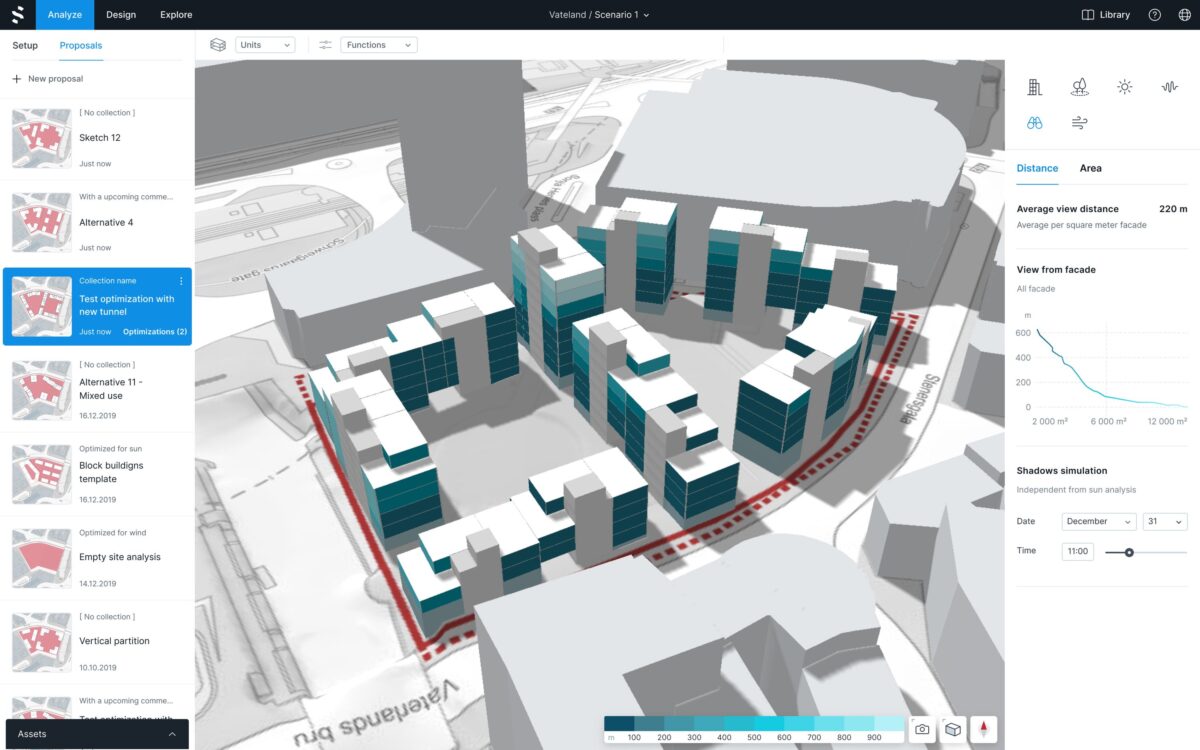Screen dimensions: 1200x750
Task: Open help via question mark icon
Action: coord(1155,15)
